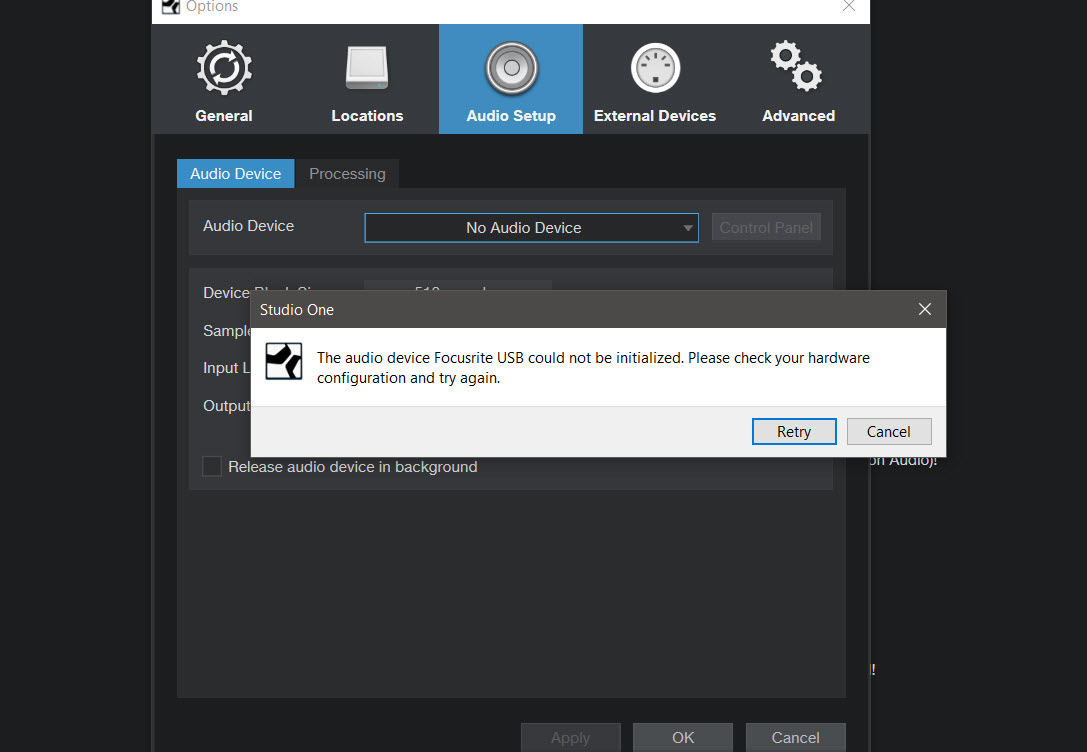Click the Apply button in Options

pyautogui.click(x=571, y=737)
